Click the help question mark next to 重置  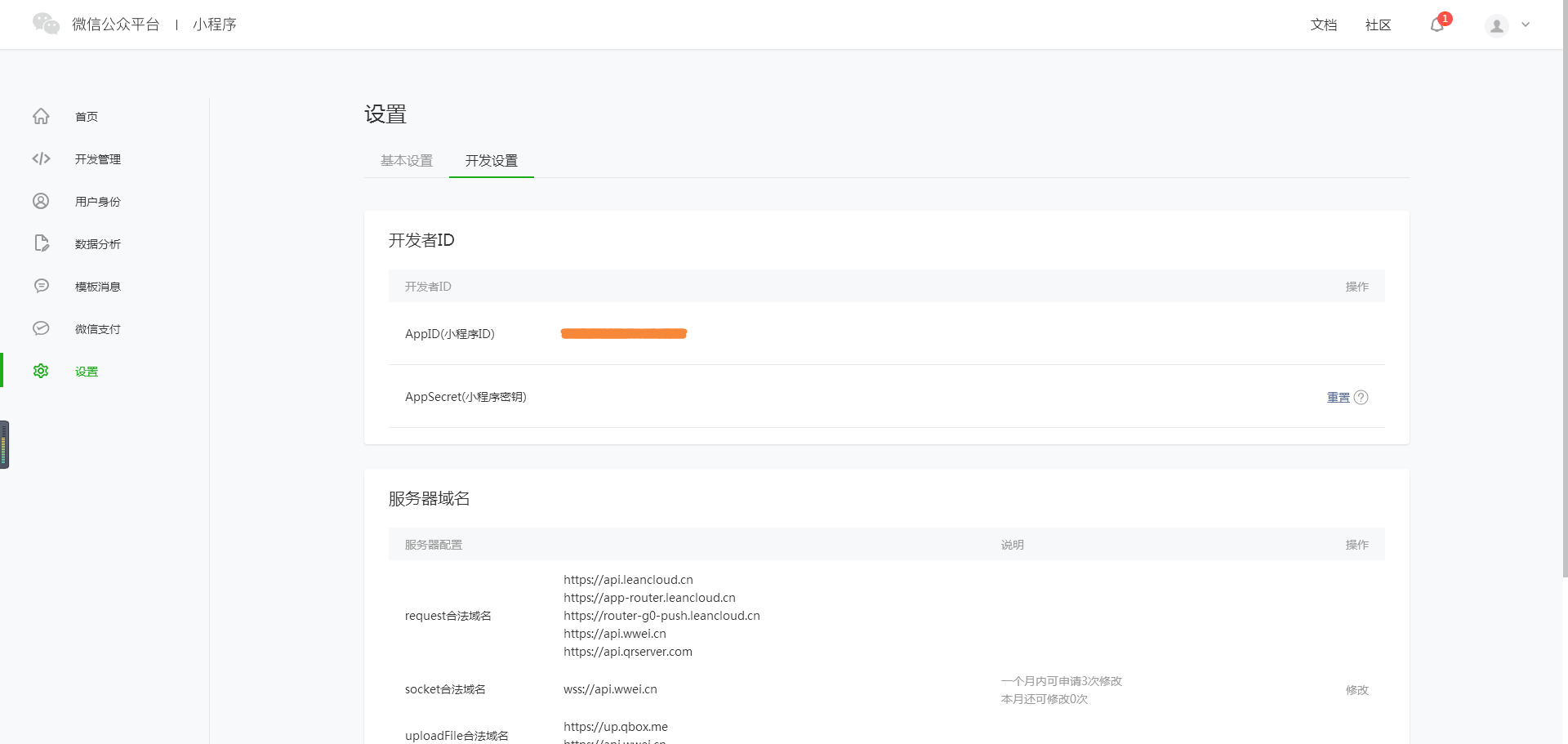[x=1361, y=397]
